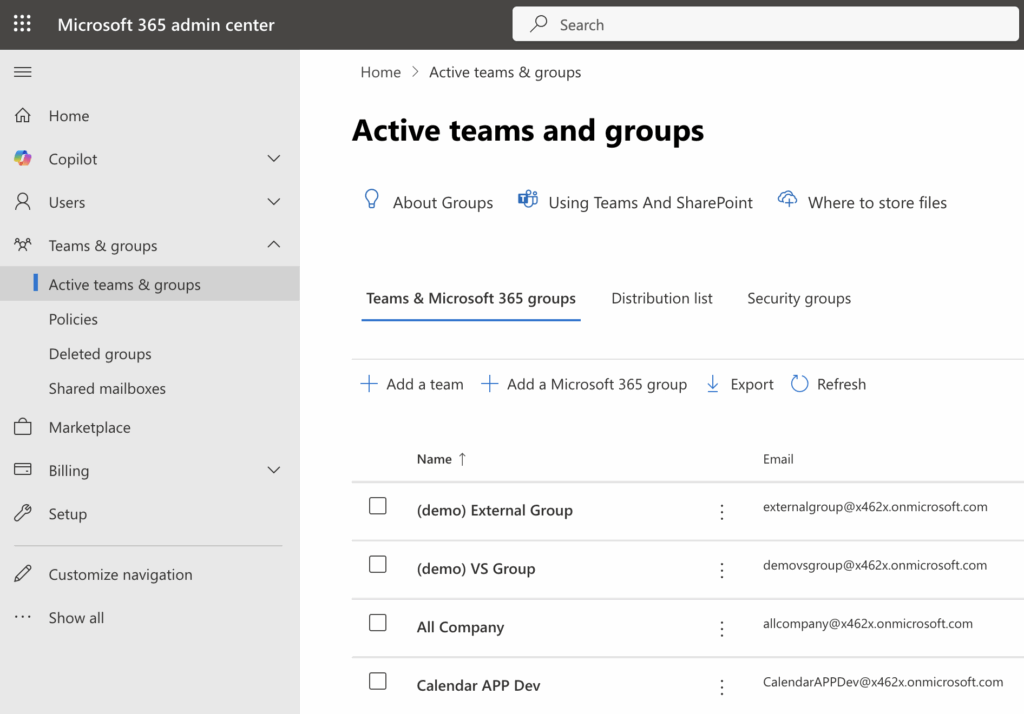Check the checkbox for All Company group
This screenshot has width=1024, height=714.
(377, 622)
